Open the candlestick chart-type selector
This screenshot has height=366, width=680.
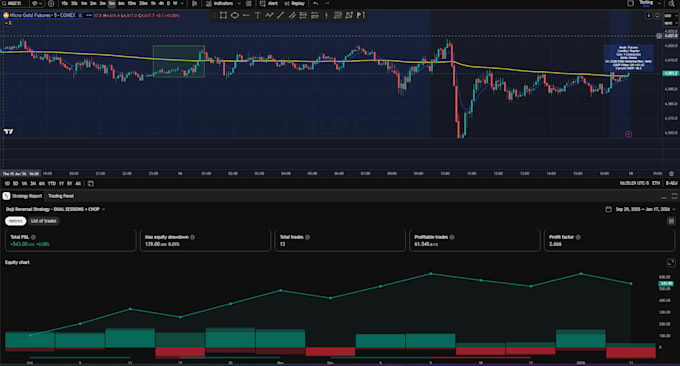coord(194,3)
